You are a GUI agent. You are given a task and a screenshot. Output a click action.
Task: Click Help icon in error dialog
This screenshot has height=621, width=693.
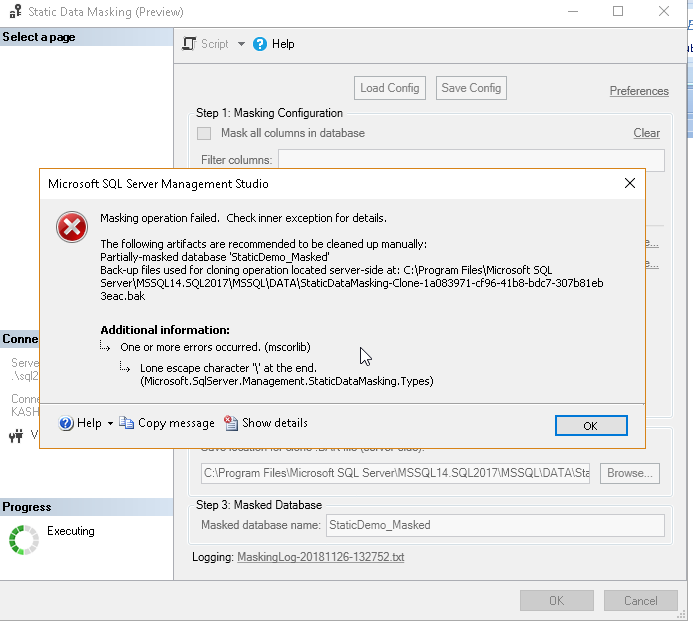tap(66, 423)
